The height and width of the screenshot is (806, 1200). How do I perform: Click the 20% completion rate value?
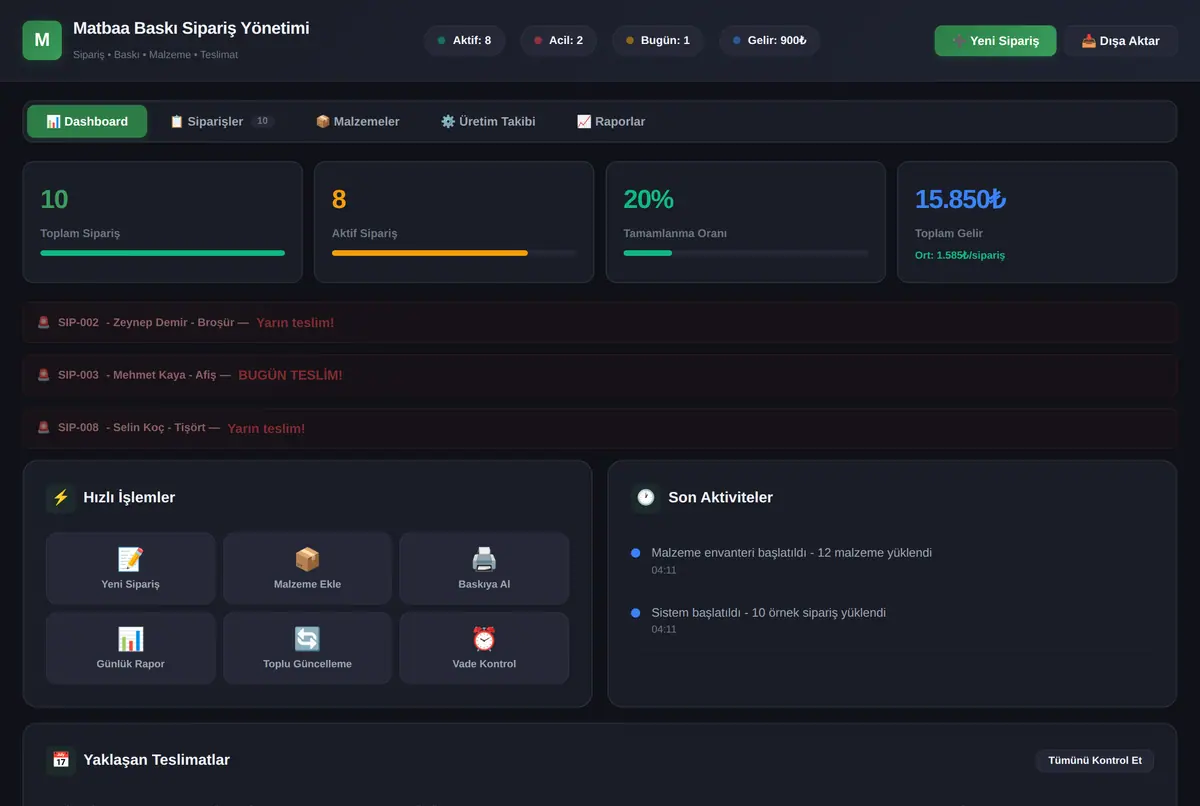coord(648,200)
